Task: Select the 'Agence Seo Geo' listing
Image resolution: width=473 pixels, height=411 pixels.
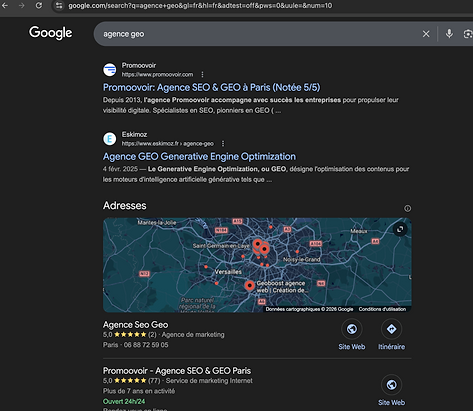Action: click(x=135, y=325)
